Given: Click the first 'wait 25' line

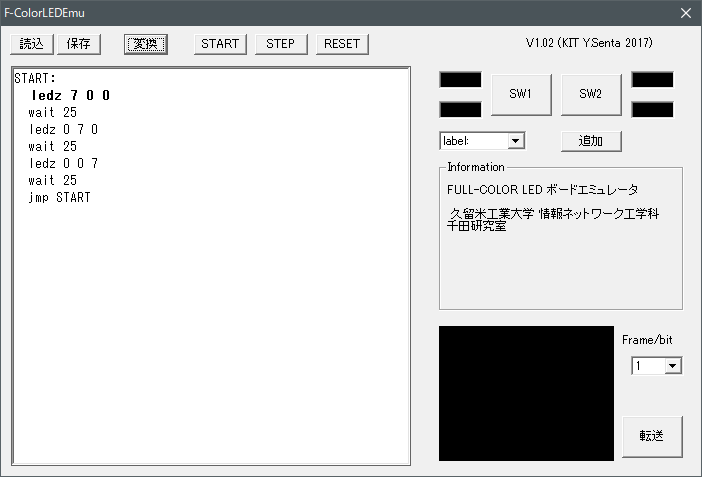Looking at the screenshot, I should click(x=52, y=112).
